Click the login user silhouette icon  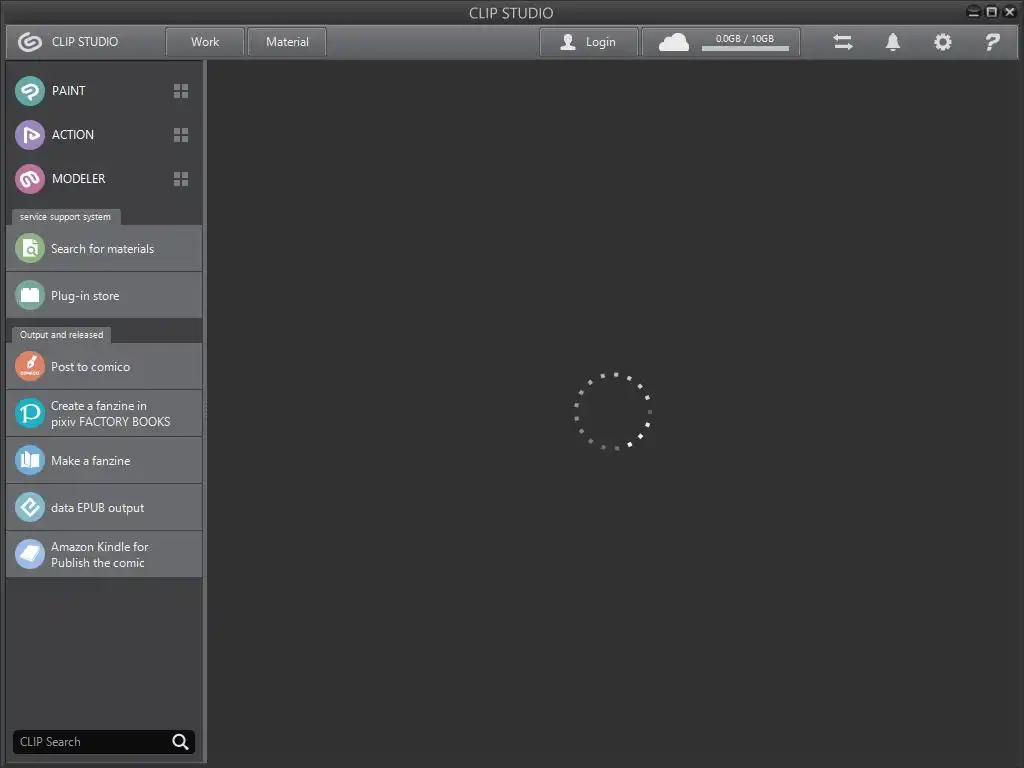click(x=568, y=42)
